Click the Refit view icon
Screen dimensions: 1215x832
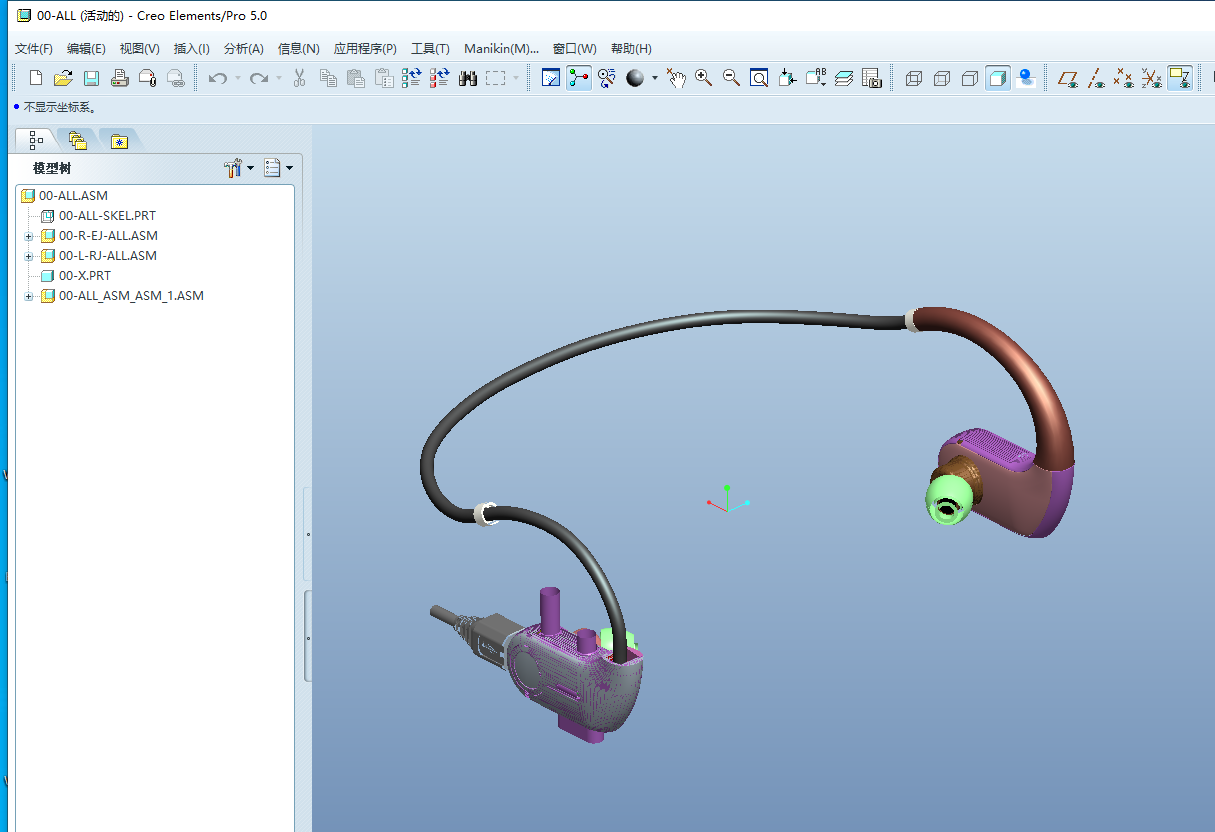point(759,78)
